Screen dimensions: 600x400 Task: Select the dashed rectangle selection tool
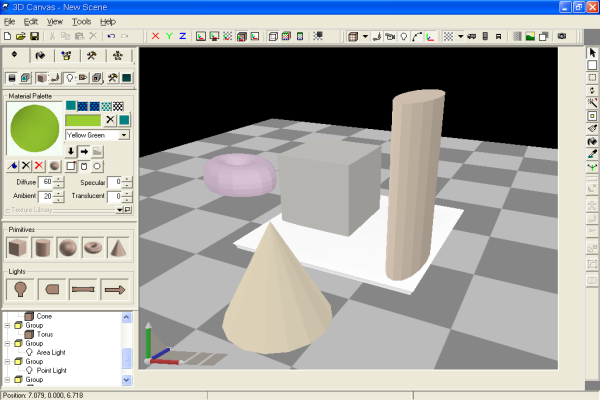point(592,78)
